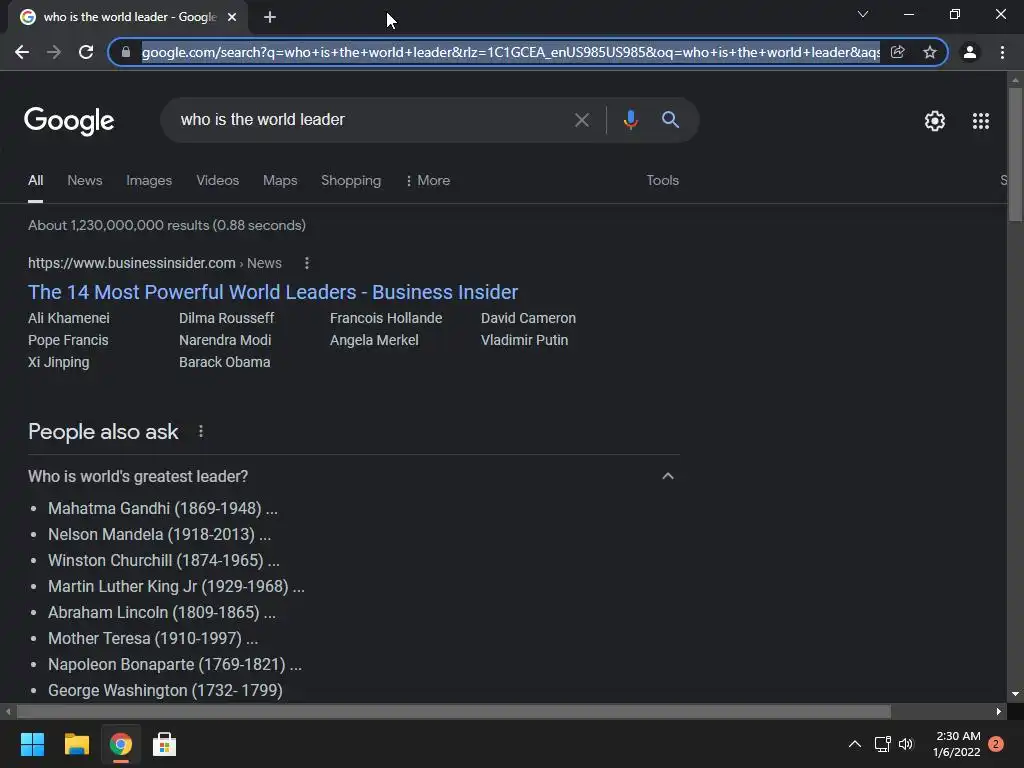Open the network status tray icon
Viewport: 1024px width, 768px height.
(882, 744)
